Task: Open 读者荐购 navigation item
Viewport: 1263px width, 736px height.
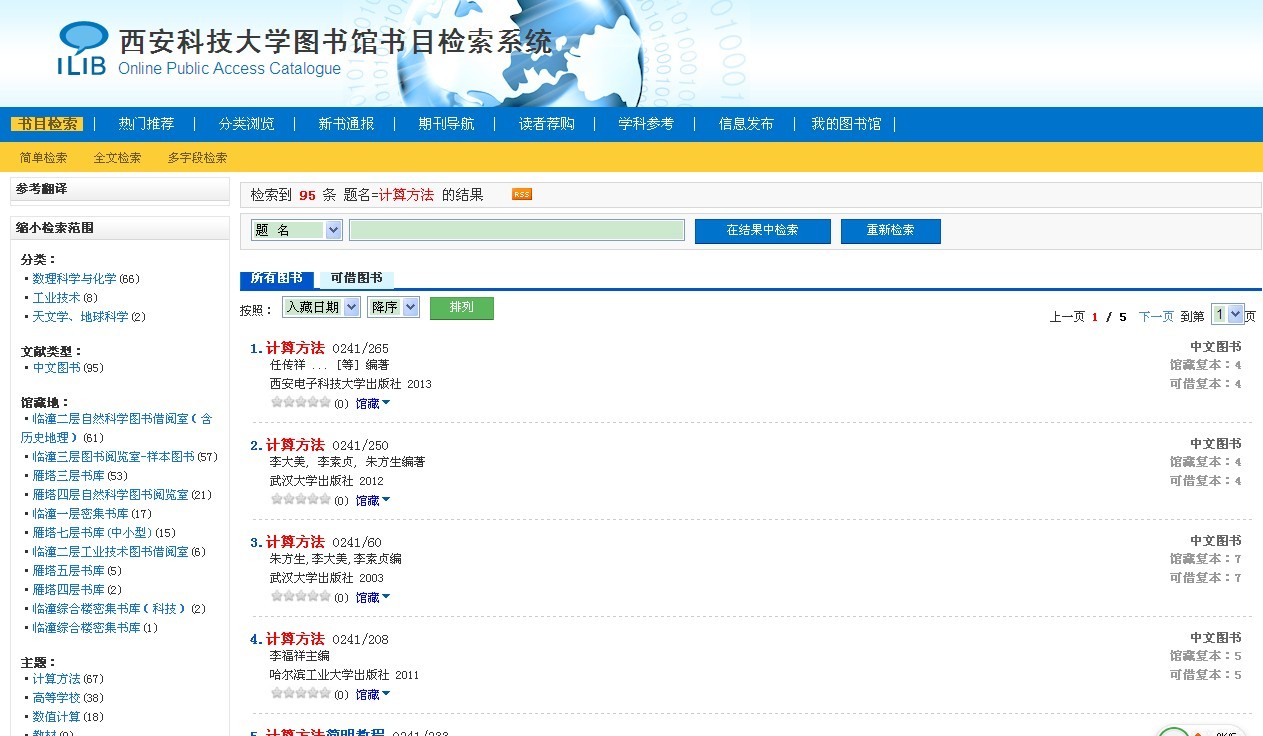Action: 546,124
